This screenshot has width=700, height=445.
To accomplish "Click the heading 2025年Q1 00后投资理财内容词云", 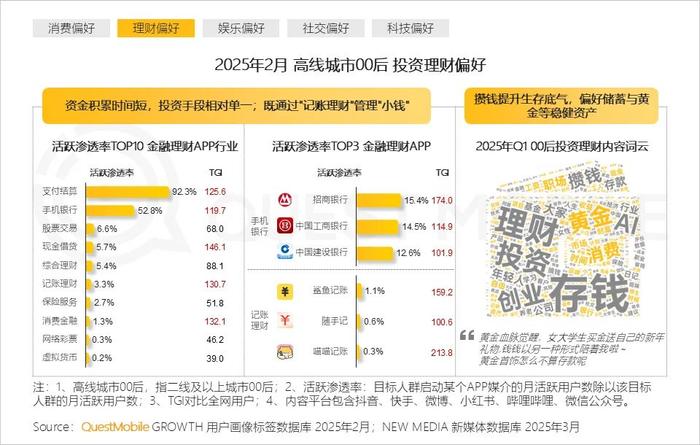I will click(562, 146).
